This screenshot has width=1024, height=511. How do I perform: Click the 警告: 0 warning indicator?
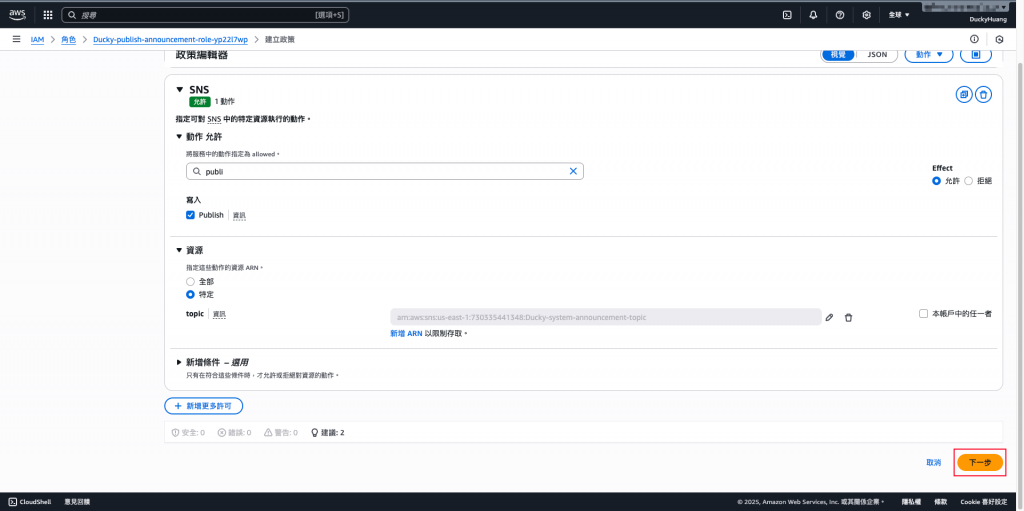pos(281,433)
